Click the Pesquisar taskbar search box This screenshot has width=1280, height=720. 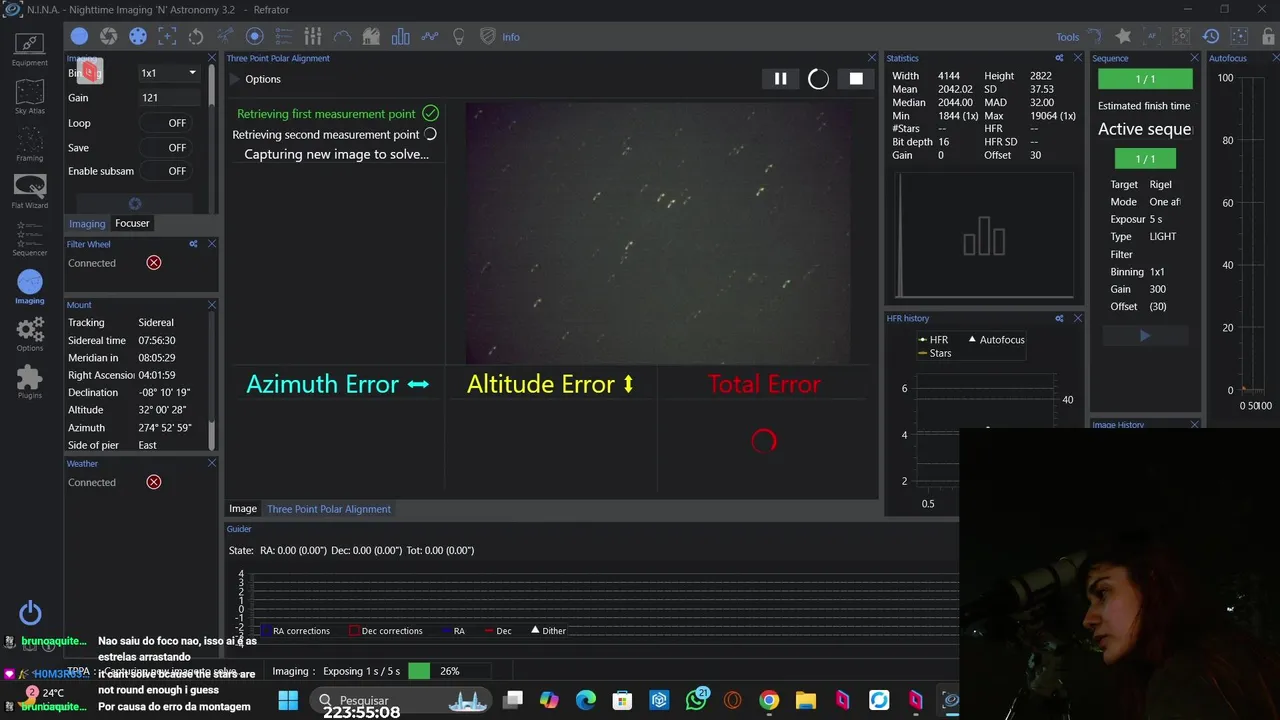pos(402,700)
